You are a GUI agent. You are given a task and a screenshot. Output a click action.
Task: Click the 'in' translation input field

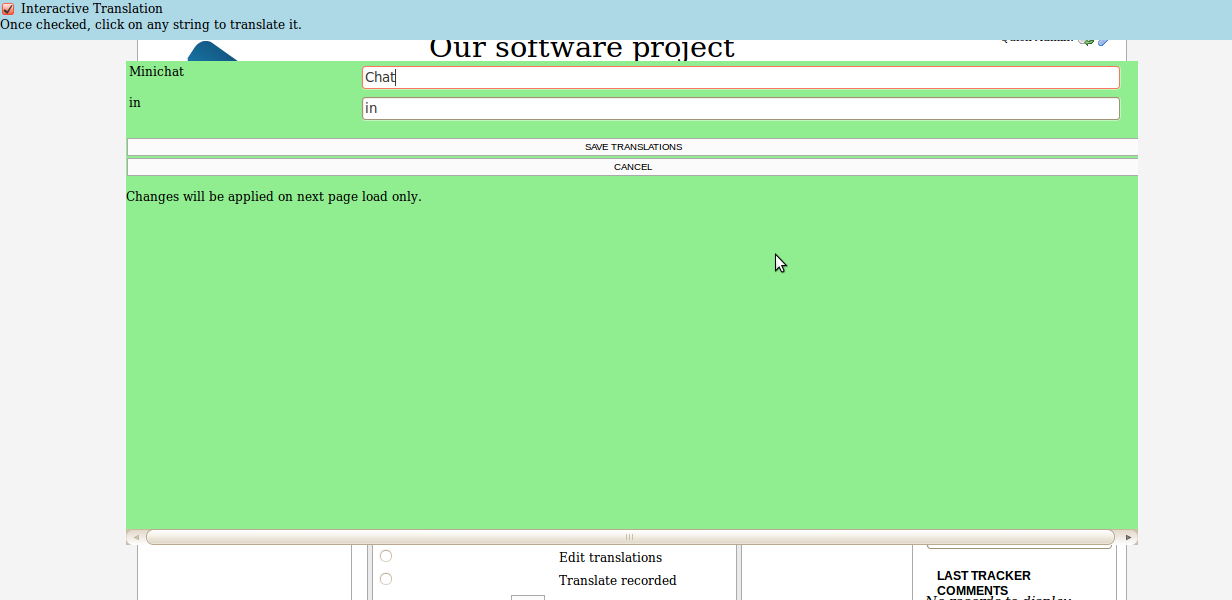tap(740, 108)
